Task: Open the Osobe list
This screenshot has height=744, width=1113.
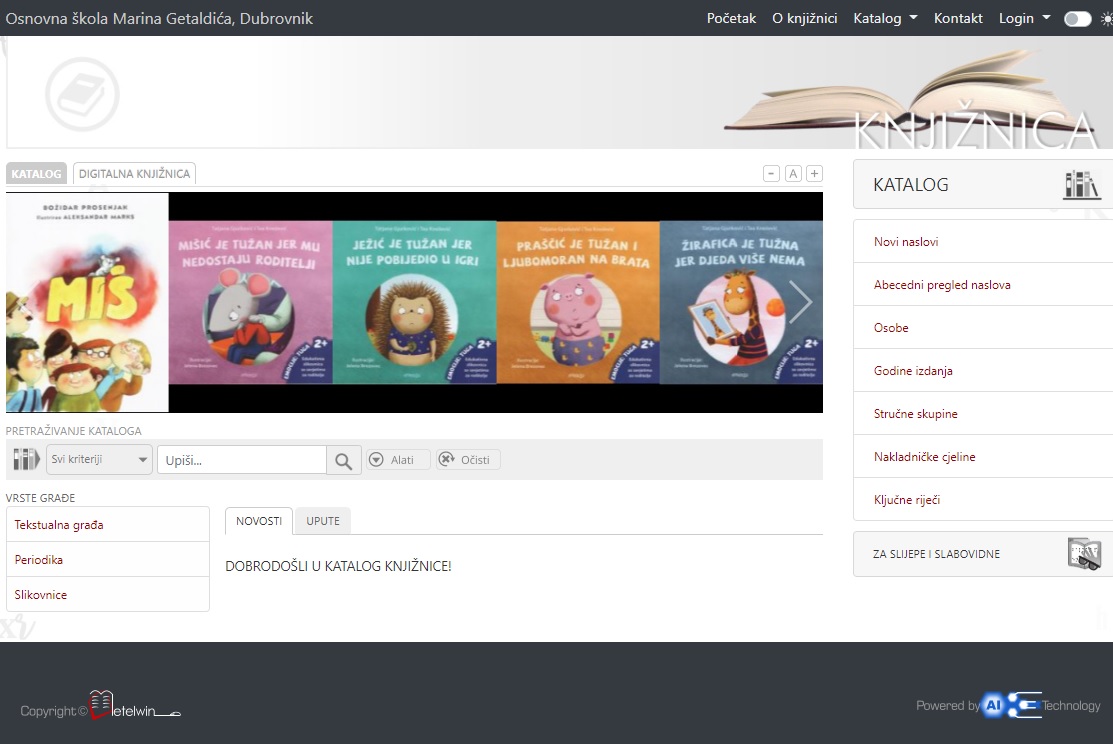Action: point(891,328)
